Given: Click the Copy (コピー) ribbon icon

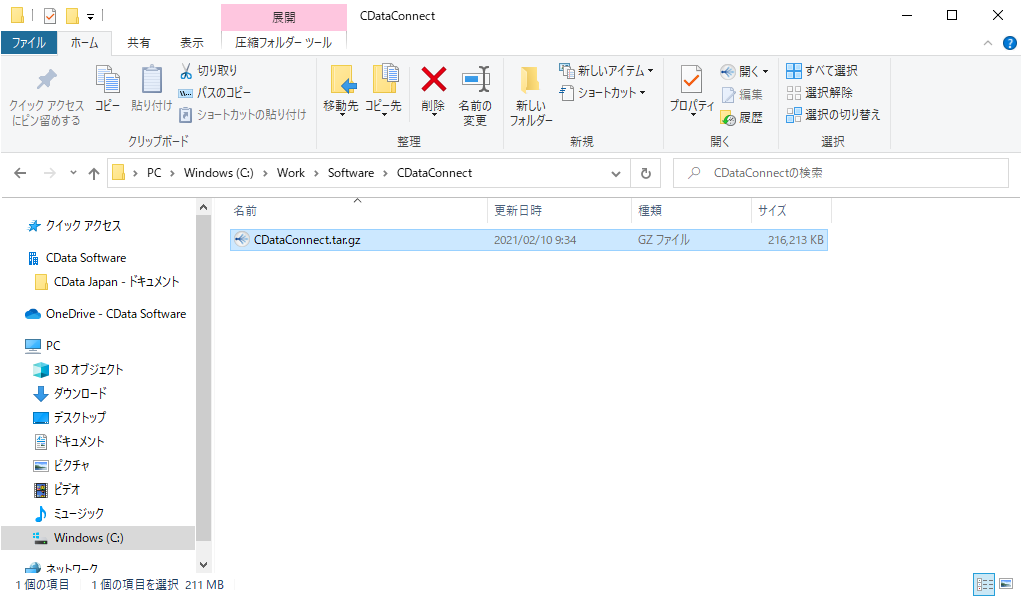Looking at the screenshot, I should click(108, 80).
